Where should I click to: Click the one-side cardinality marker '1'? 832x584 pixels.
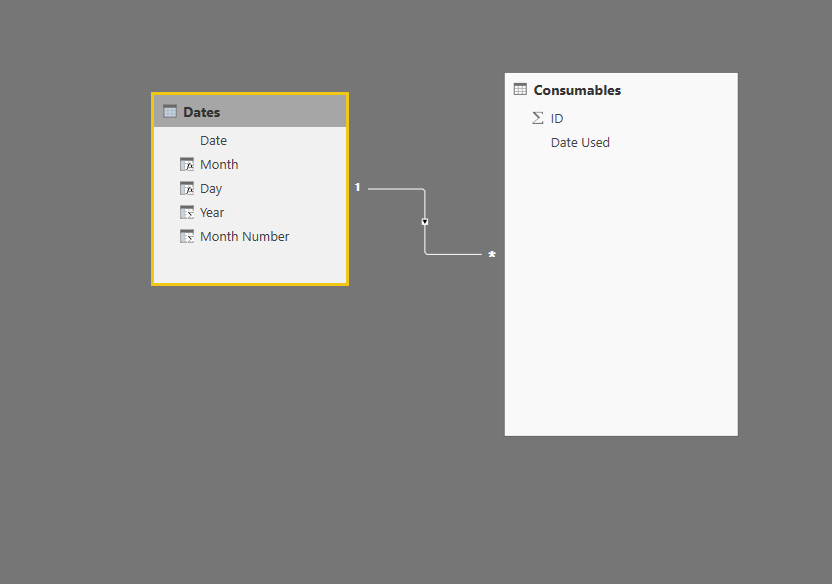pos(358,187)
